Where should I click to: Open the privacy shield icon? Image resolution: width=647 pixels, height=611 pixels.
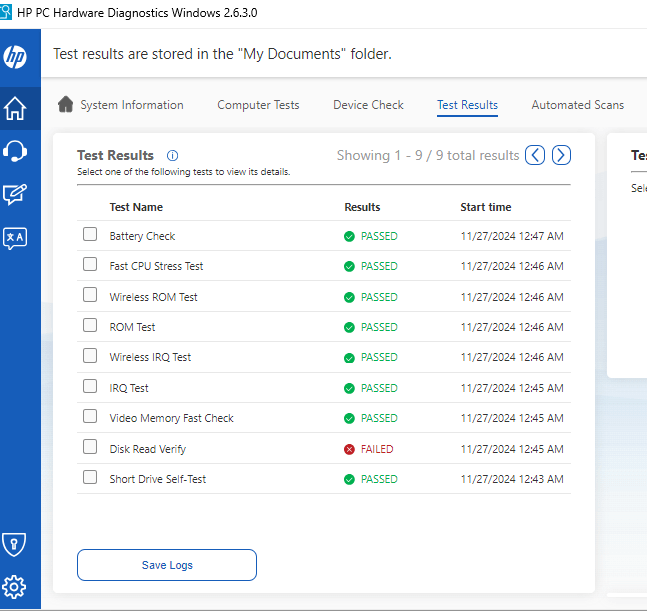14,544
